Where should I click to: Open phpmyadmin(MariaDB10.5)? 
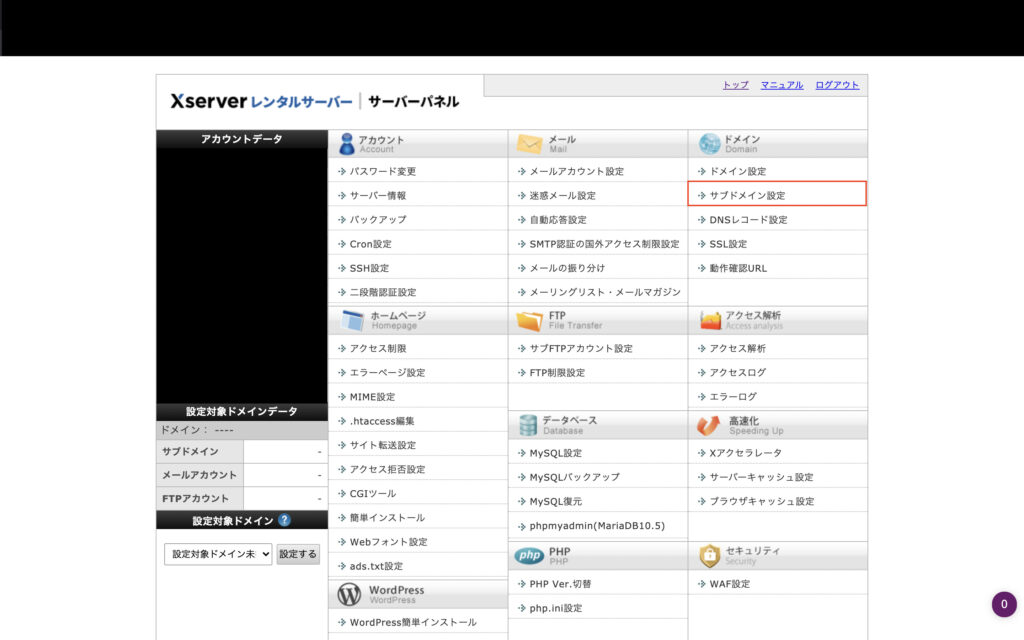(597, 525)
